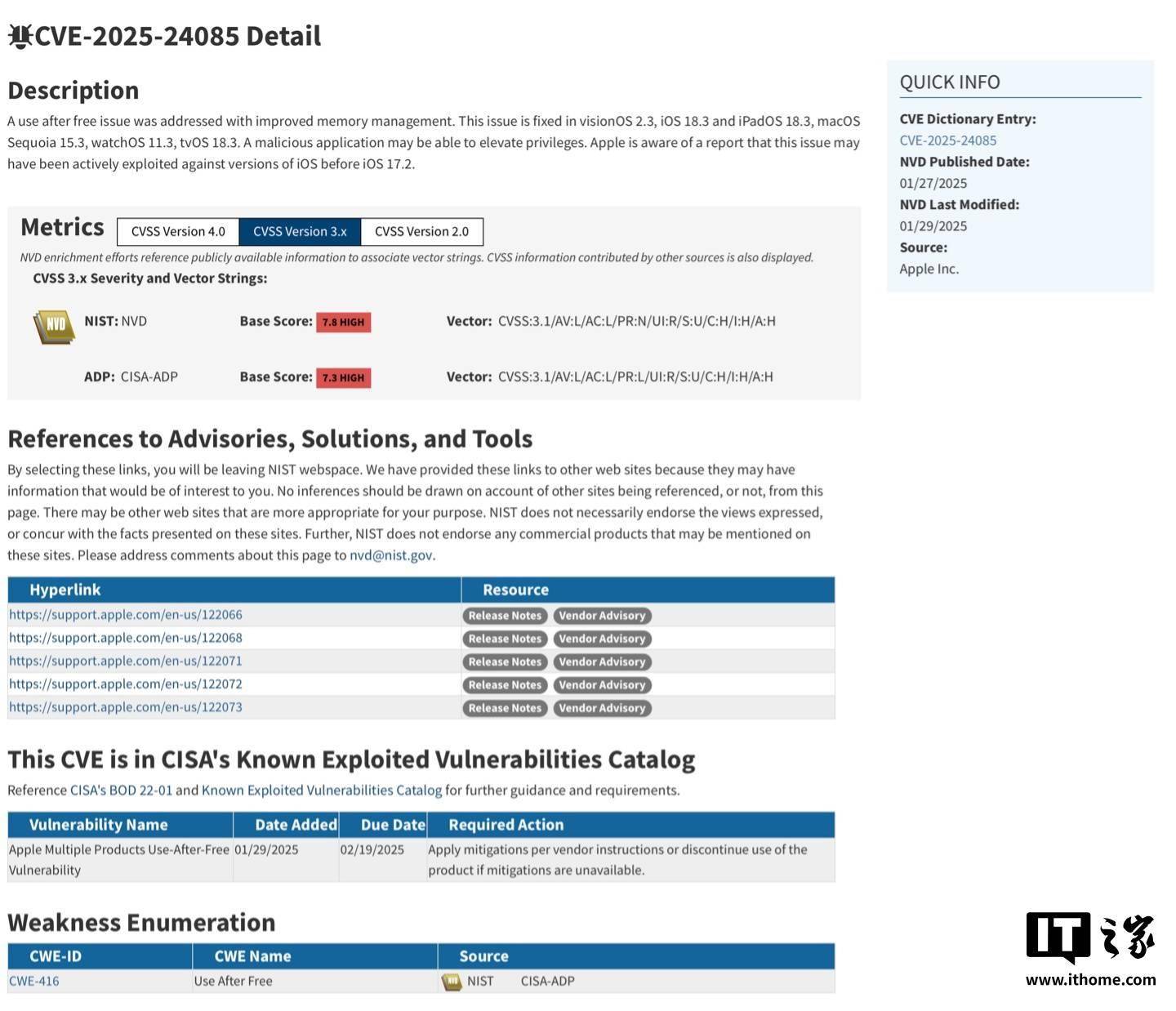Click the QUICK INFO heading
The image size is (1176, 1011).
pyautogui.click(x=950, y=82)
